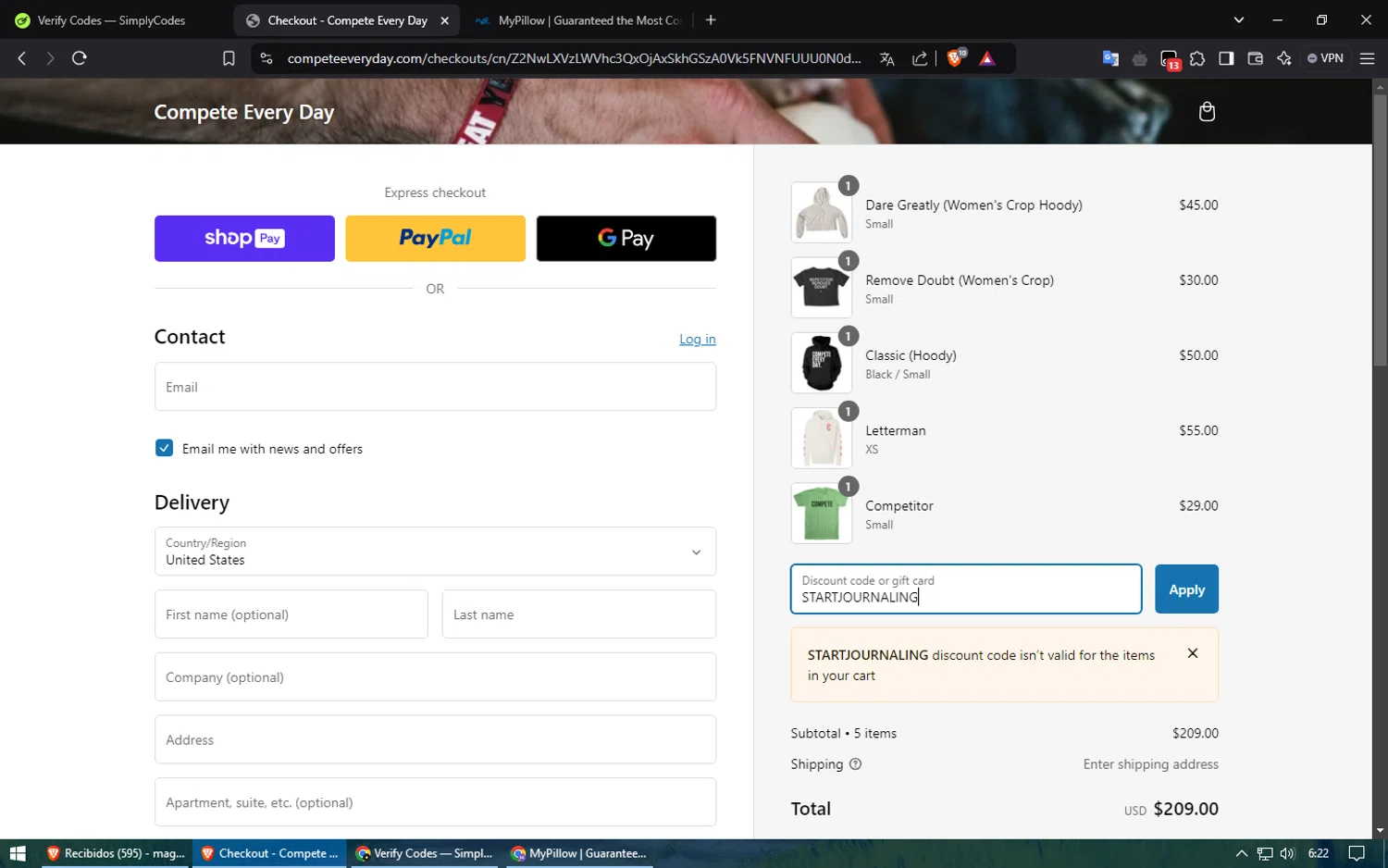The width and height of the screenshot is (1388, 868).
Task: Focus the Company (optional) field
Action: 435,677
